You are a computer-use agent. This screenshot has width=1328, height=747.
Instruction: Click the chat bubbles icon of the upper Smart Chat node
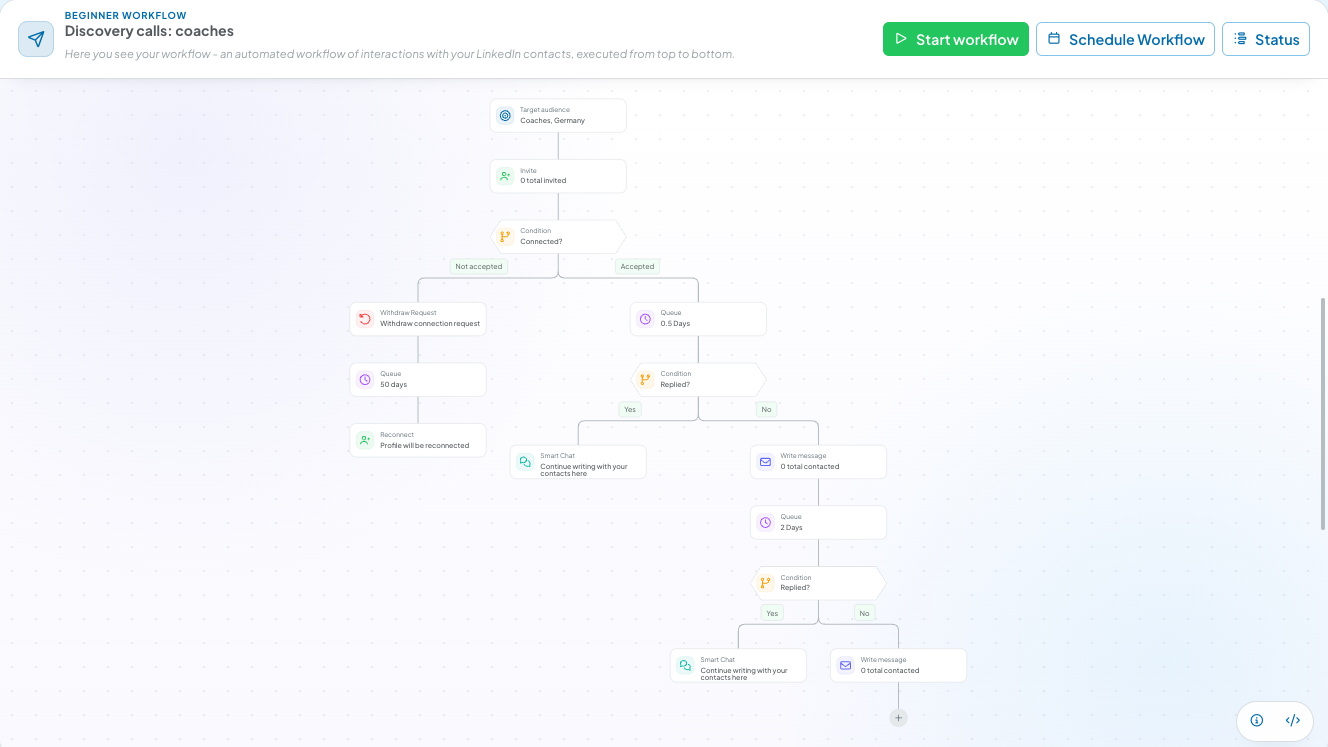pyautogui.click(x=525, y=462)
